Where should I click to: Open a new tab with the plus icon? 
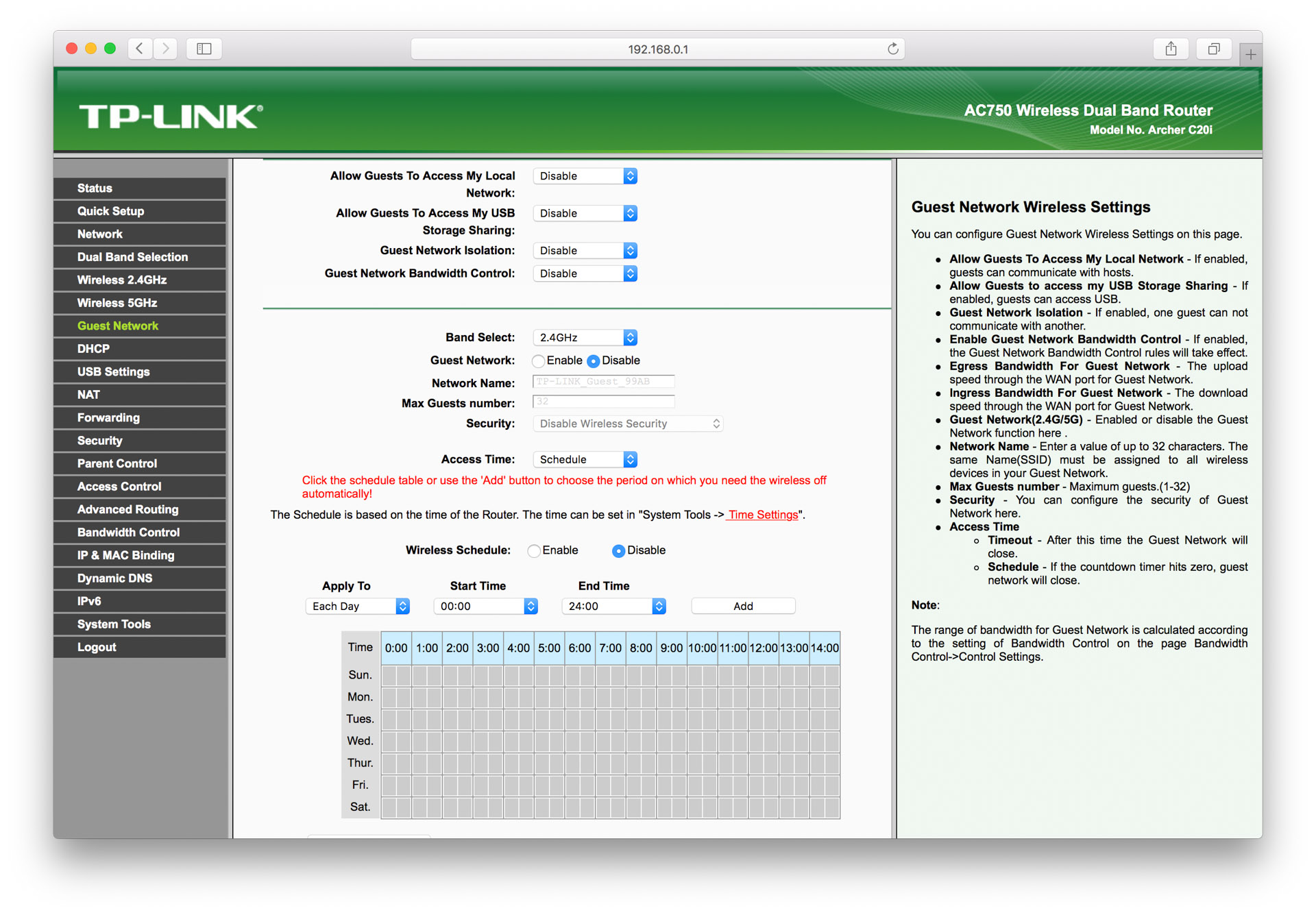pos(1250,54)
